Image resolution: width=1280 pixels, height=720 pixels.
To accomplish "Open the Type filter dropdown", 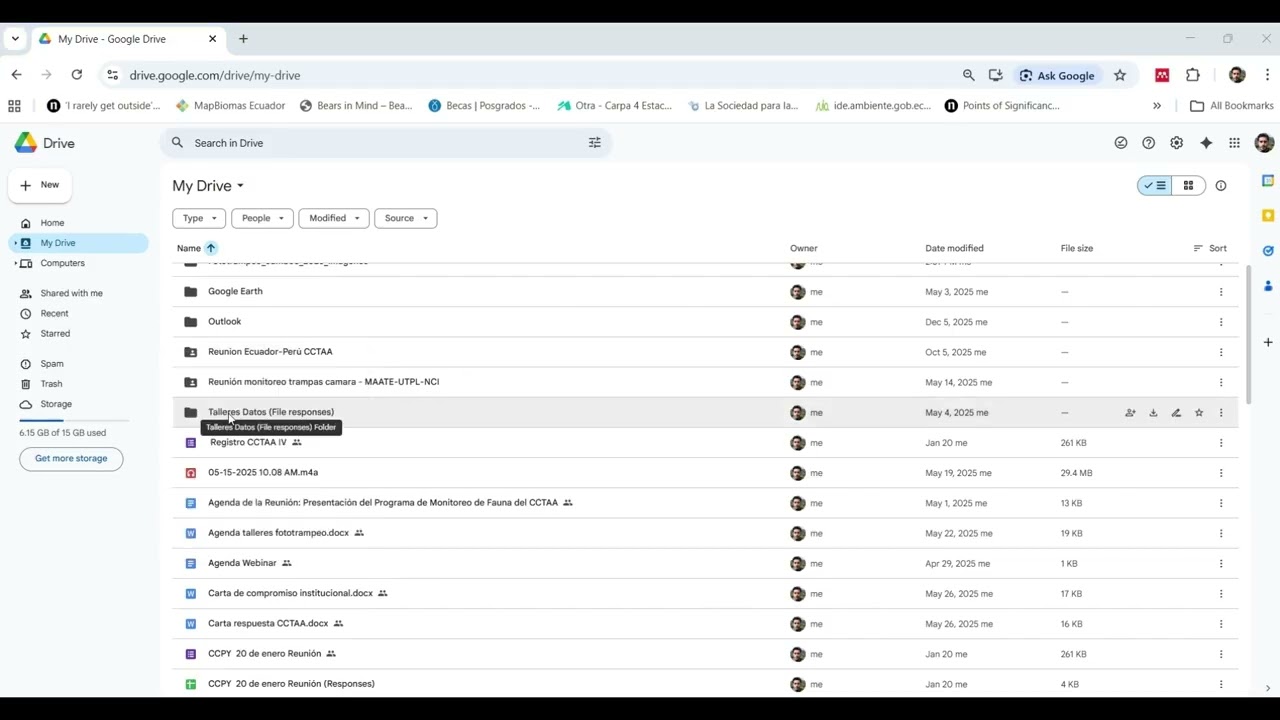I will click(x=199, y=218).
